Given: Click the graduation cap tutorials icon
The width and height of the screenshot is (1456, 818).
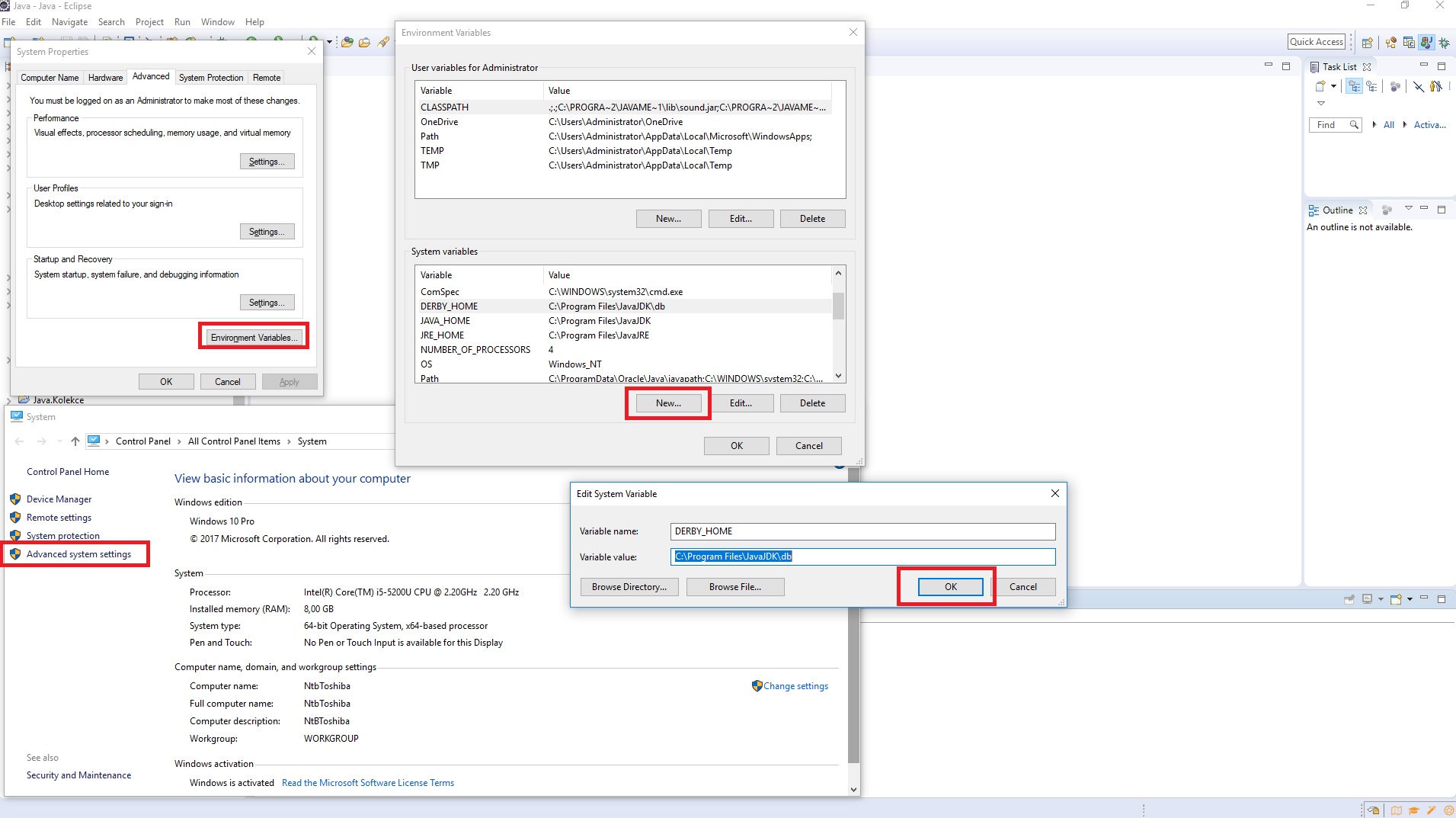Looking at the screenshot, I should click(x=1414, y=810).
